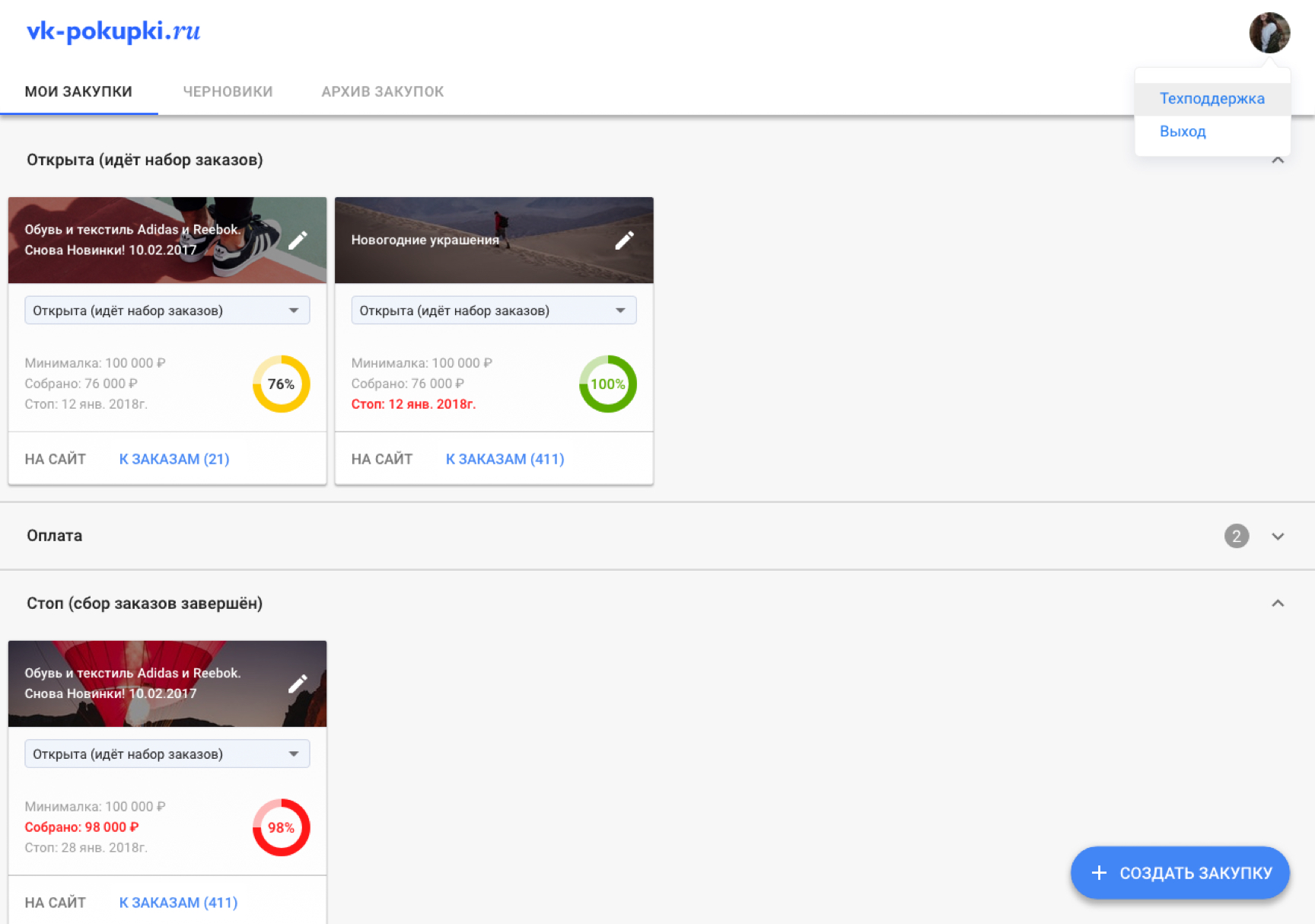Click На сайт on the 98% card

click(55, 903)
